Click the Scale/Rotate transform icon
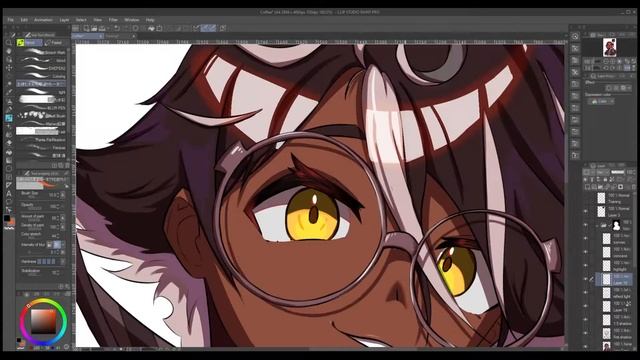 159,28
